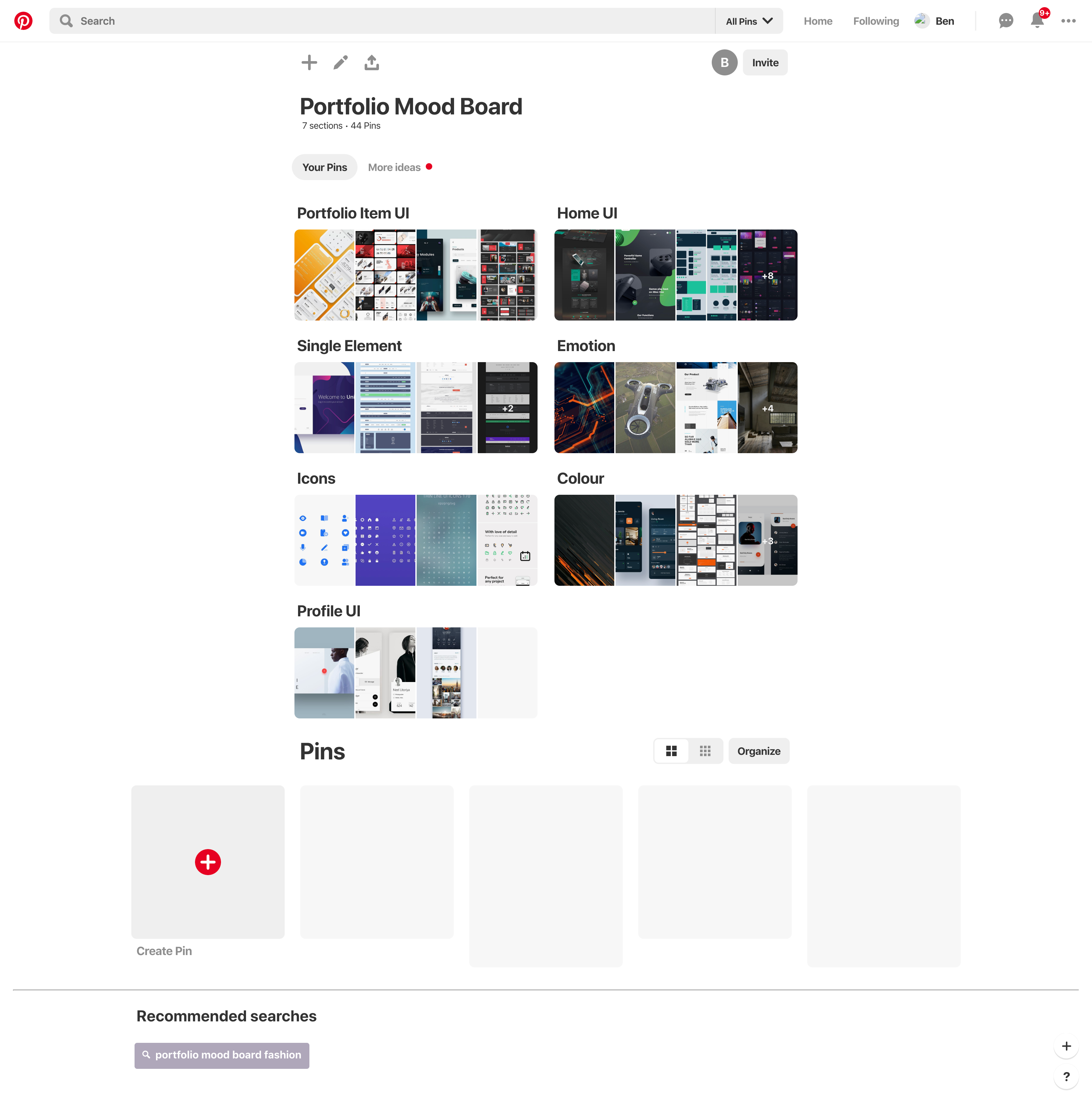This screenshot has height=1102, width=1092.
Task: Click the Pinterest logo icon
Action: pyautogui.click(x=23, y=21)
